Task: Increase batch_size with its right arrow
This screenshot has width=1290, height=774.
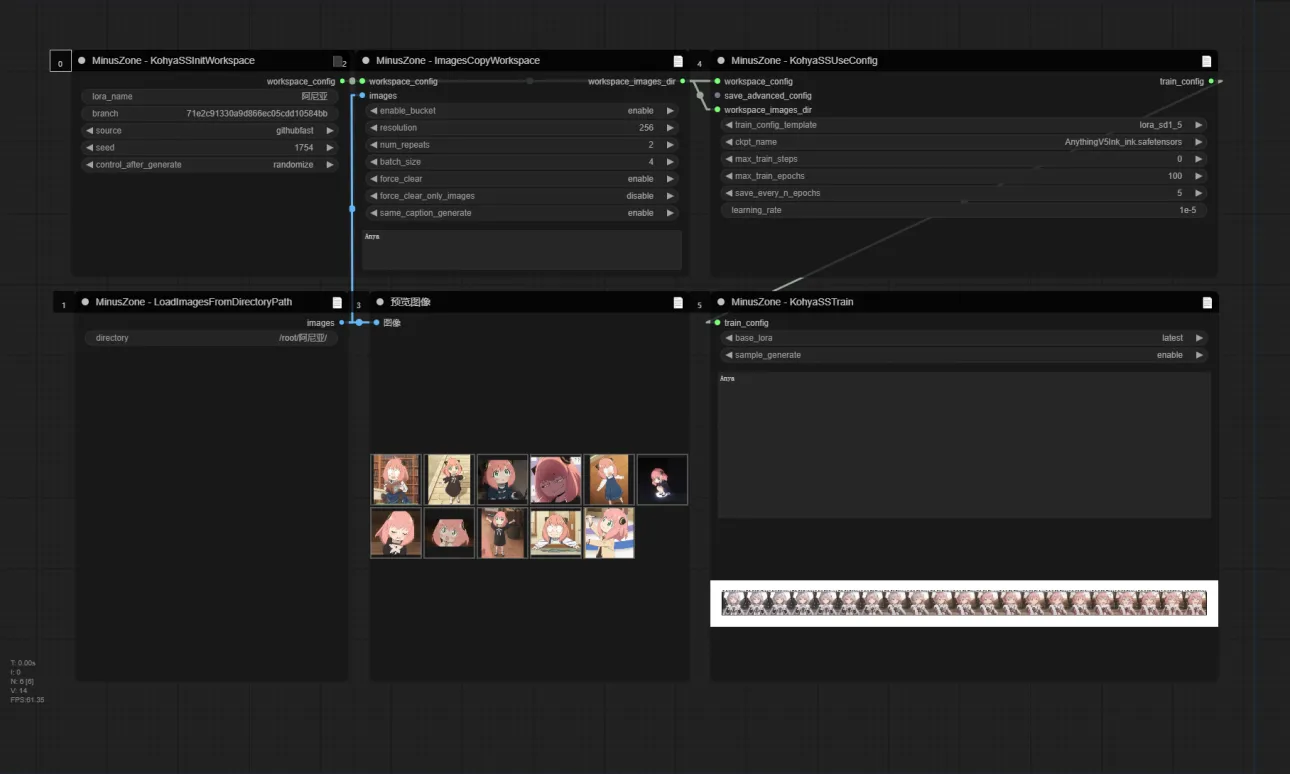Action: [x=670, y=162]
